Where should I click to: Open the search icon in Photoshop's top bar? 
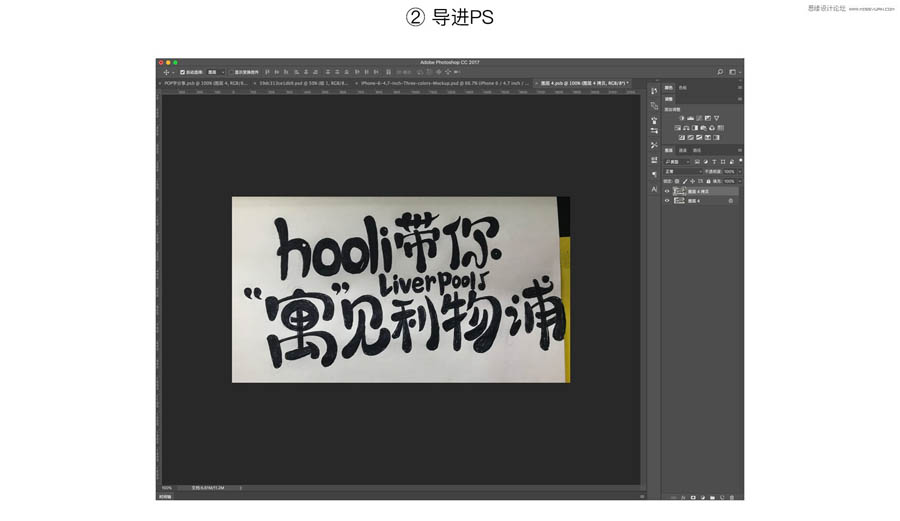pos(720,72)
